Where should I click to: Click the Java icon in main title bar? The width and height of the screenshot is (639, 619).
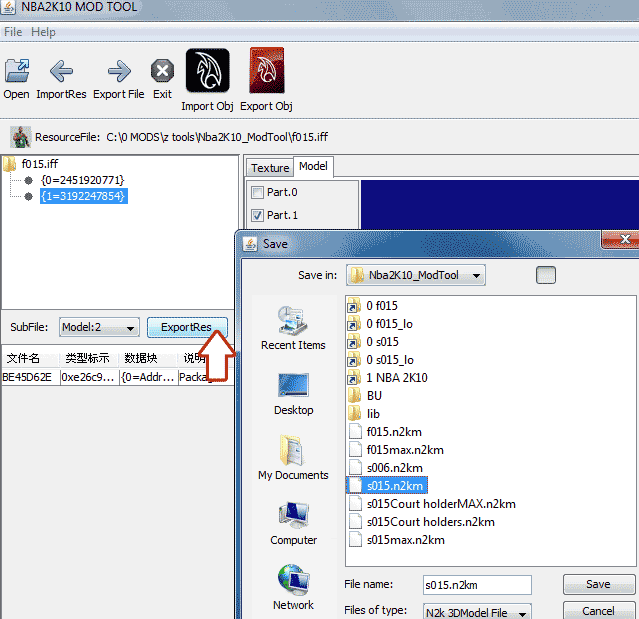(x=8, y=7)
